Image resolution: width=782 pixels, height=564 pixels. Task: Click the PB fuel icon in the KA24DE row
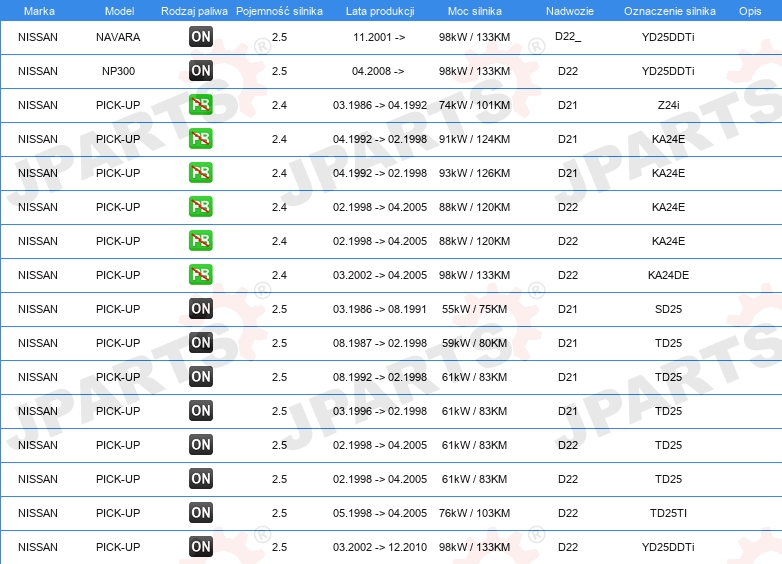(201, 274)
